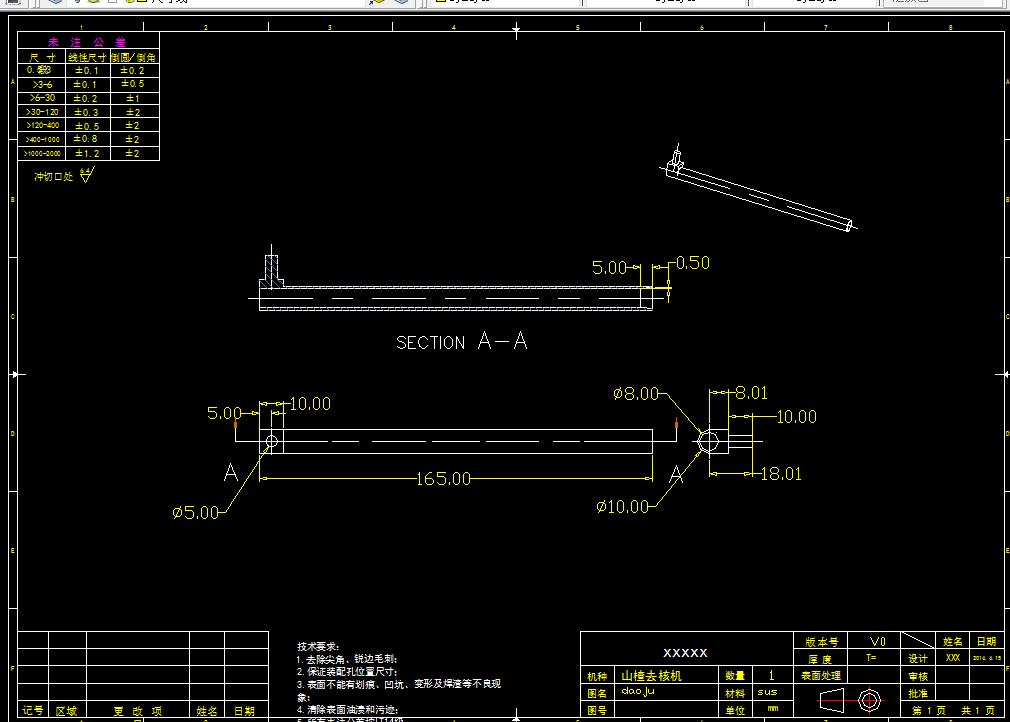Viewport: 1010px width, 722px height.
Task: Click the ±0.2 chamfer tolerance in first row
Action: pyautogui.click(x=133, y=71)
